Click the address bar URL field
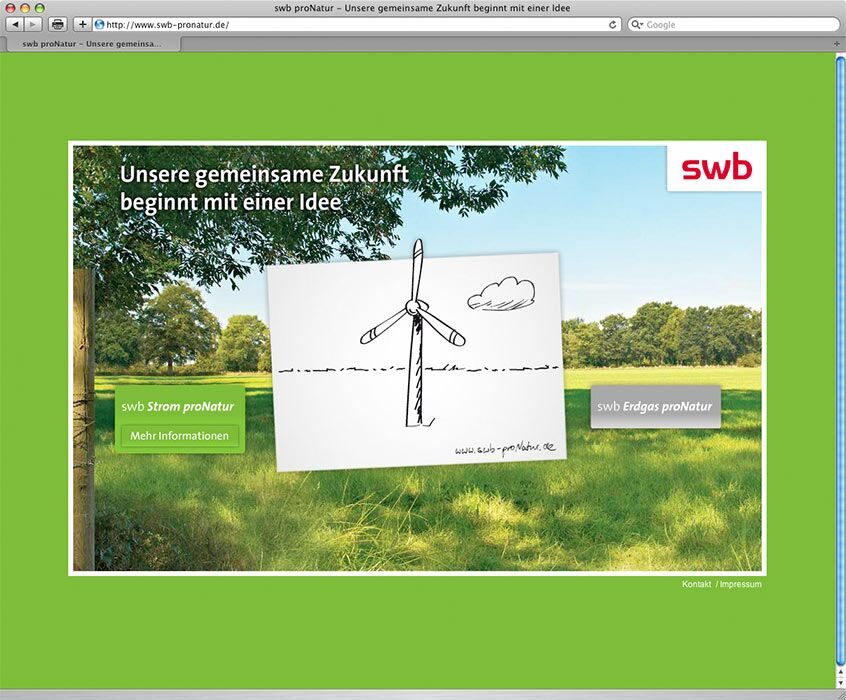The image size is (846, 700). 356,24
